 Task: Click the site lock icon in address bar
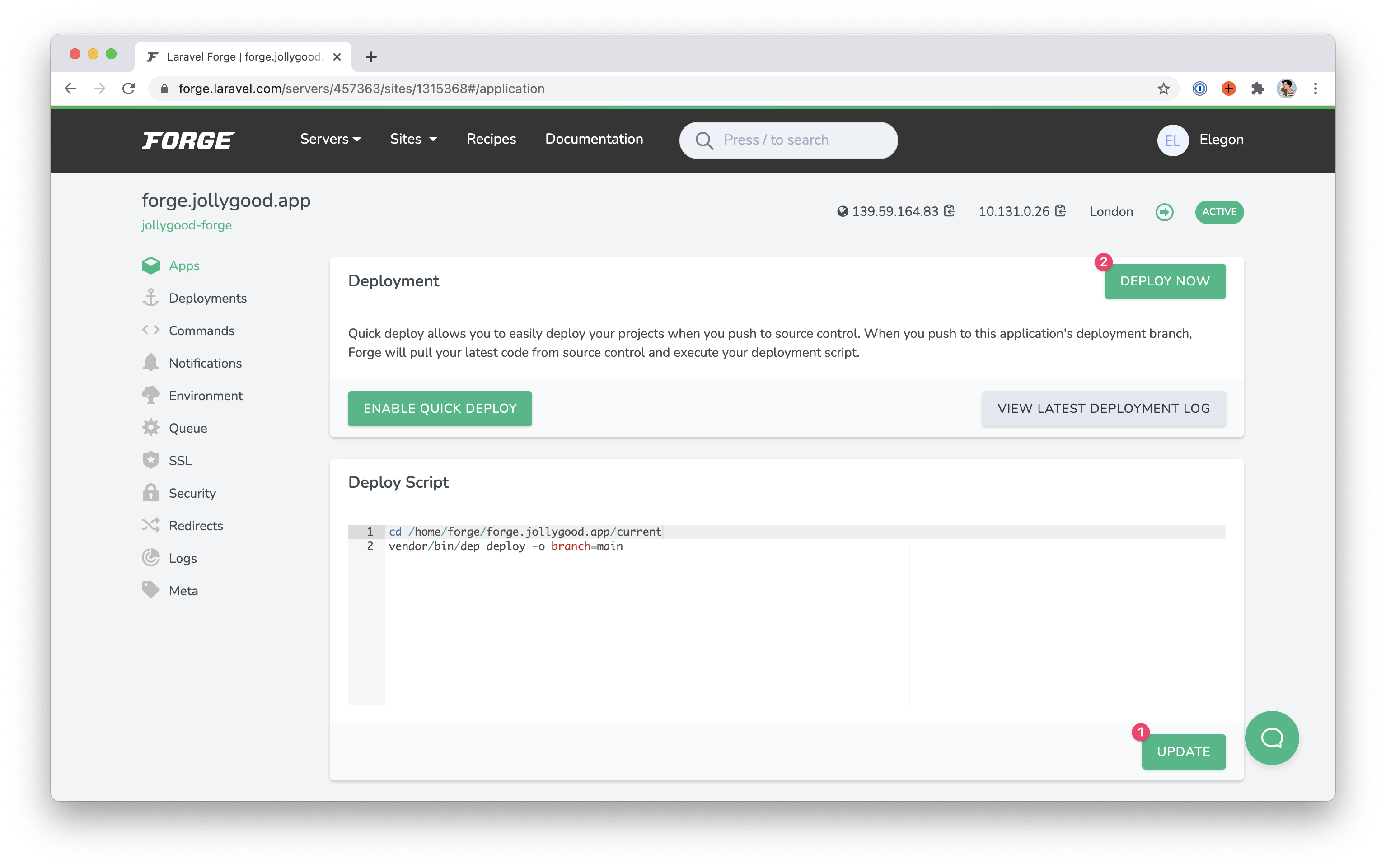pos(164,89)
